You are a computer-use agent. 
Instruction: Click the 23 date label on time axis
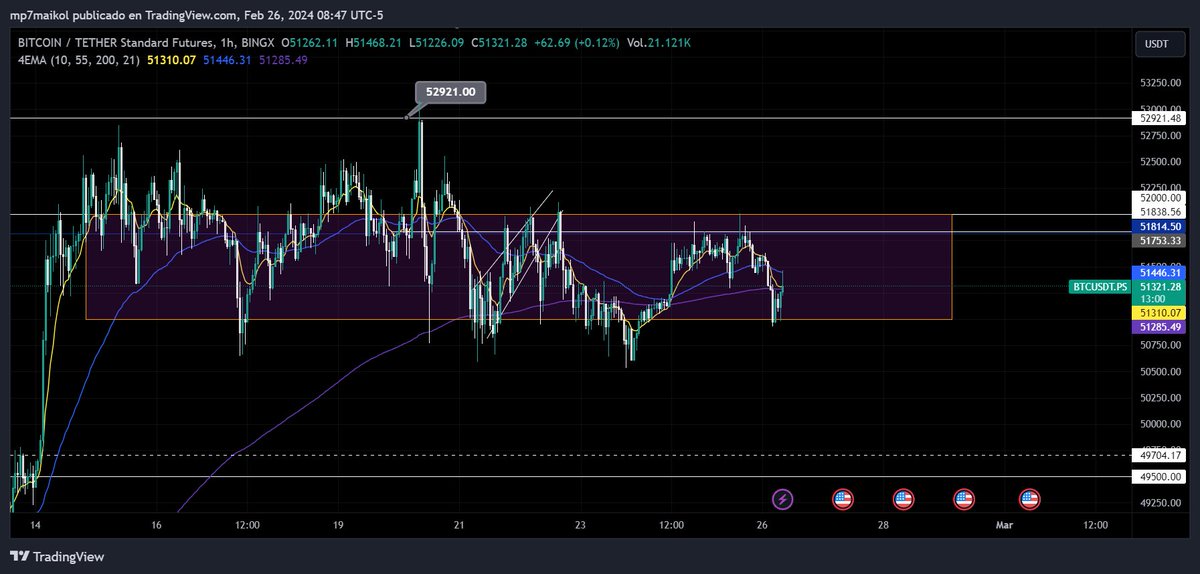pyautogui.click(x=581, y=525)
